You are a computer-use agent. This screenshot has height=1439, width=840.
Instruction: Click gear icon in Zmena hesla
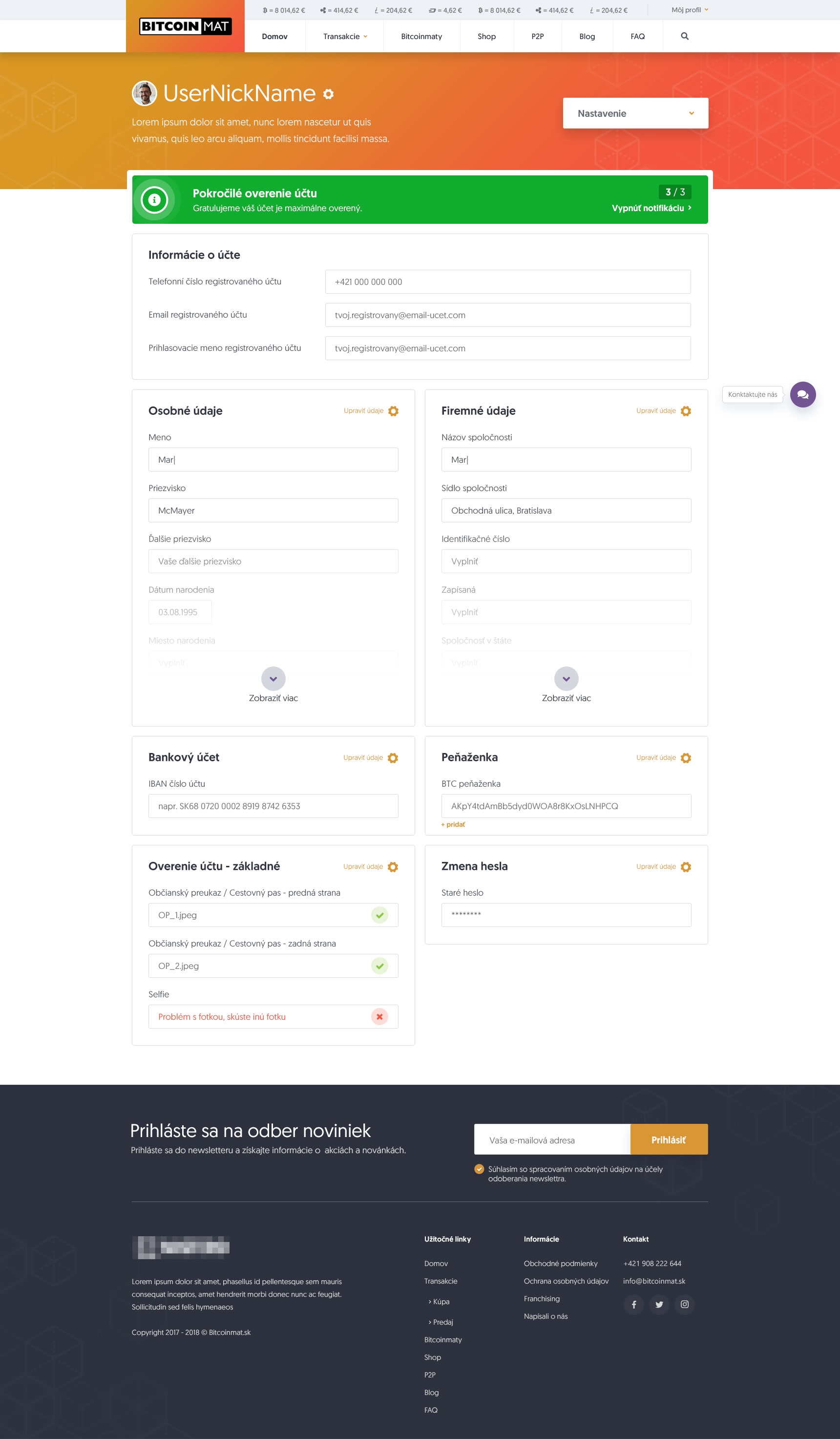(686, 867)
